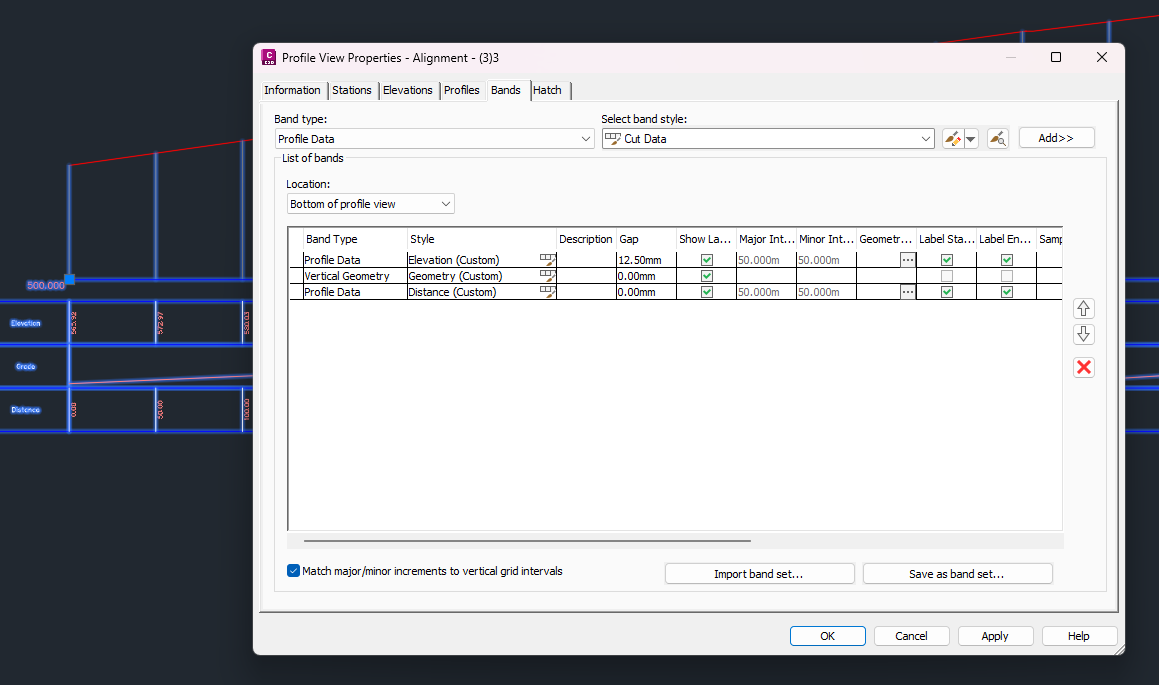The height and width of the screenshot is (685, 1159).
Task: Click the Grade band label in drawing
Action: (26, 367)
